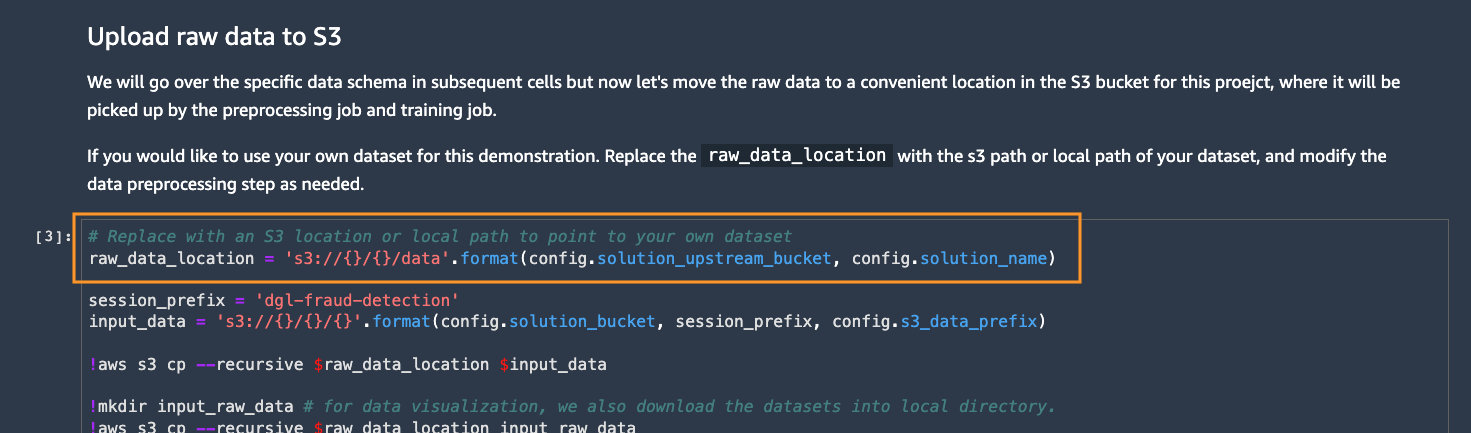Click the inline code 'raw_data_location' in markdown text
Screen dimensions: 1471x433
coord(797,156)
